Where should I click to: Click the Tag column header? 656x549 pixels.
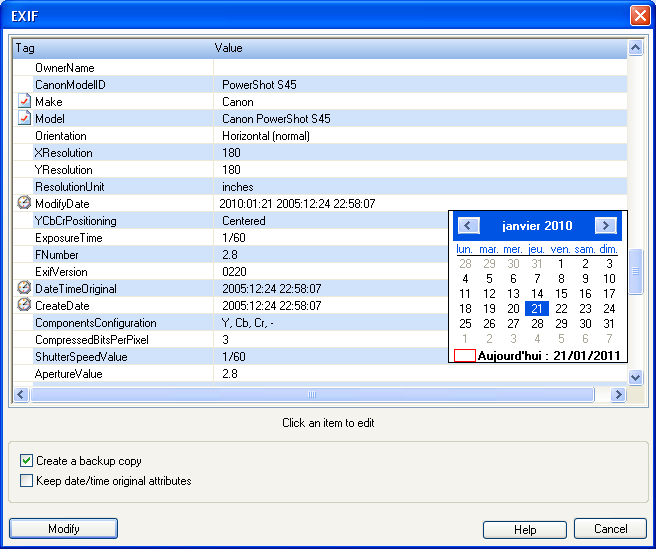(x=113, y=48)
